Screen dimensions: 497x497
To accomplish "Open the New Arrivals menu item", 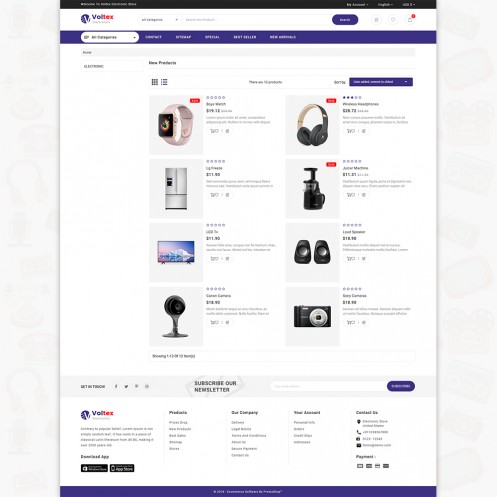I will coord(283,37).
